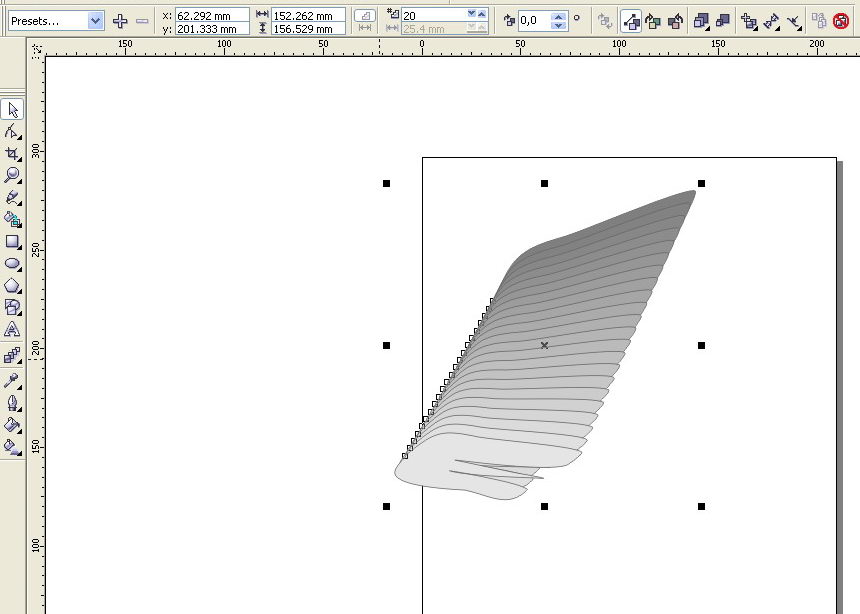860x614 pixels.
Task: Switch to Clockwise Blend
Action: pos(653,20)
